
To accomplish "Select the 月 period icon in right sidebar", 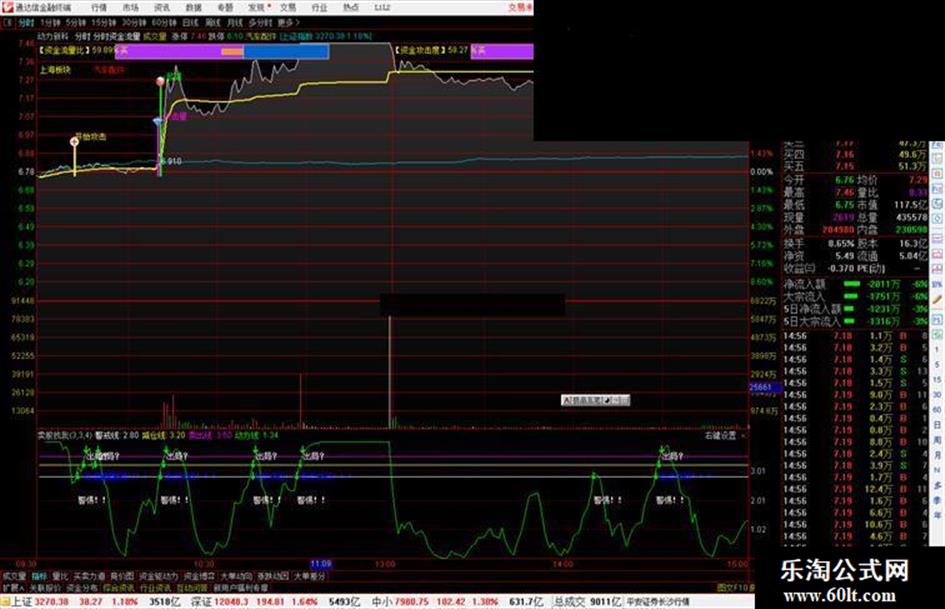I will pos(937,456).
